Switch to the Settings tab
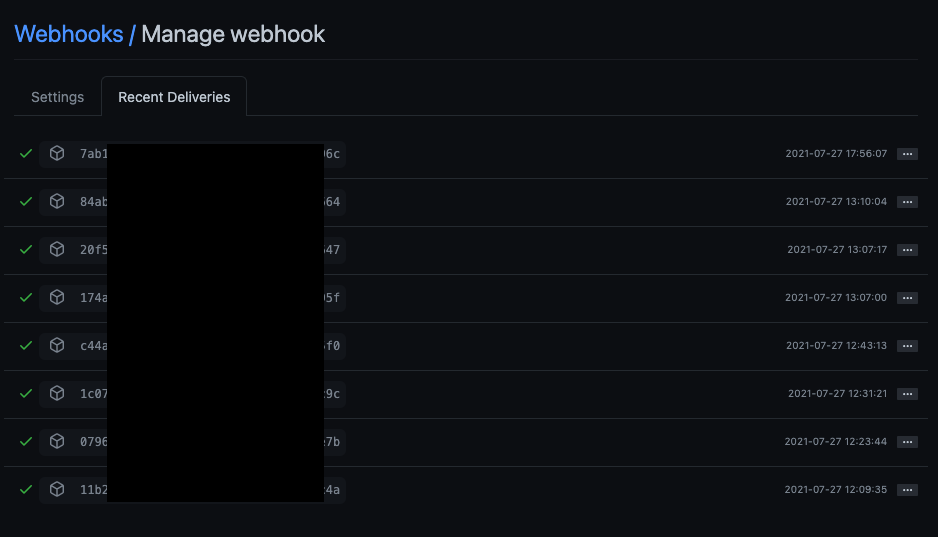The height and width of the screenshot is (537, 938). (57, 97)
